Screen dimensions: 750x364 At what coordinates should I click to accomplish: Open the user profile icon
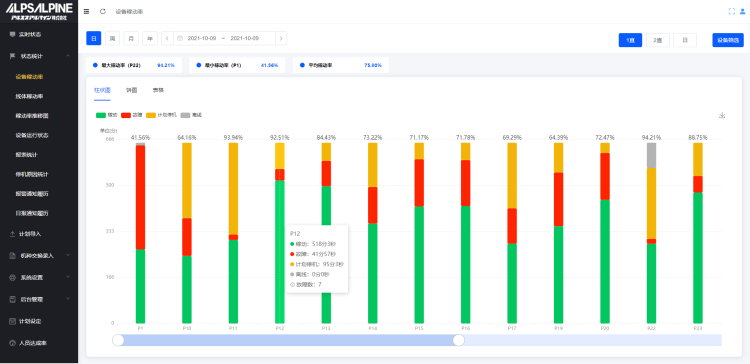pyautogui.click(x=742, y=11)
